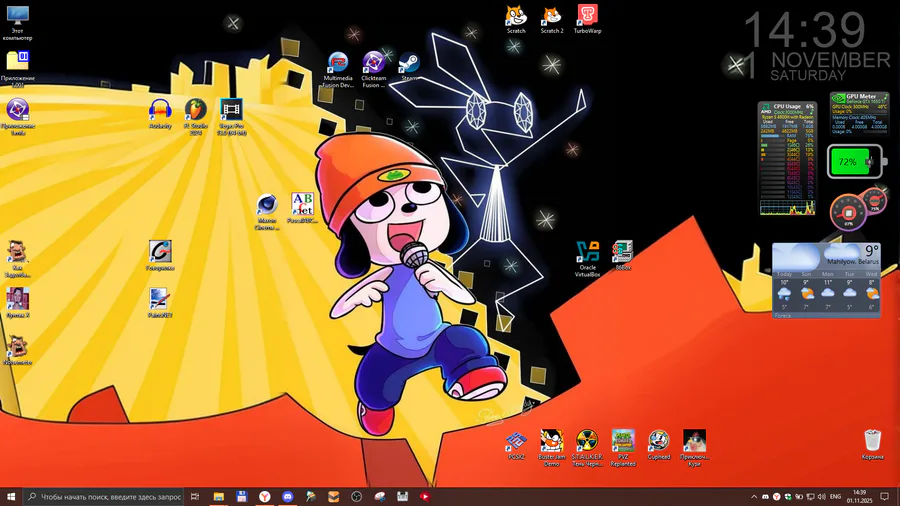Screen dimensions: 900x506
Task: Switch the ENG input language indicator
Action: pyautogui.click(x=836, y=497)
